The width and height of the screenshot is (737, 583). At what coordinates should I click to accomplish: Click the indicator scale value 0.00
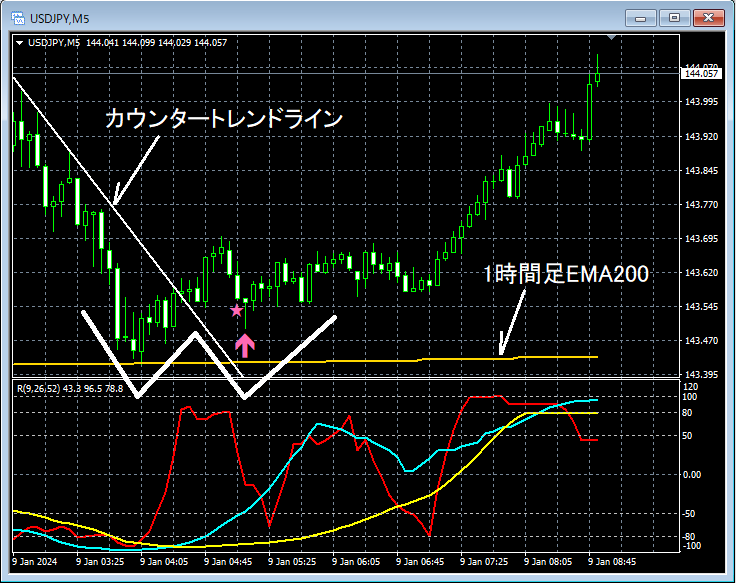click(x=691, y=474)
